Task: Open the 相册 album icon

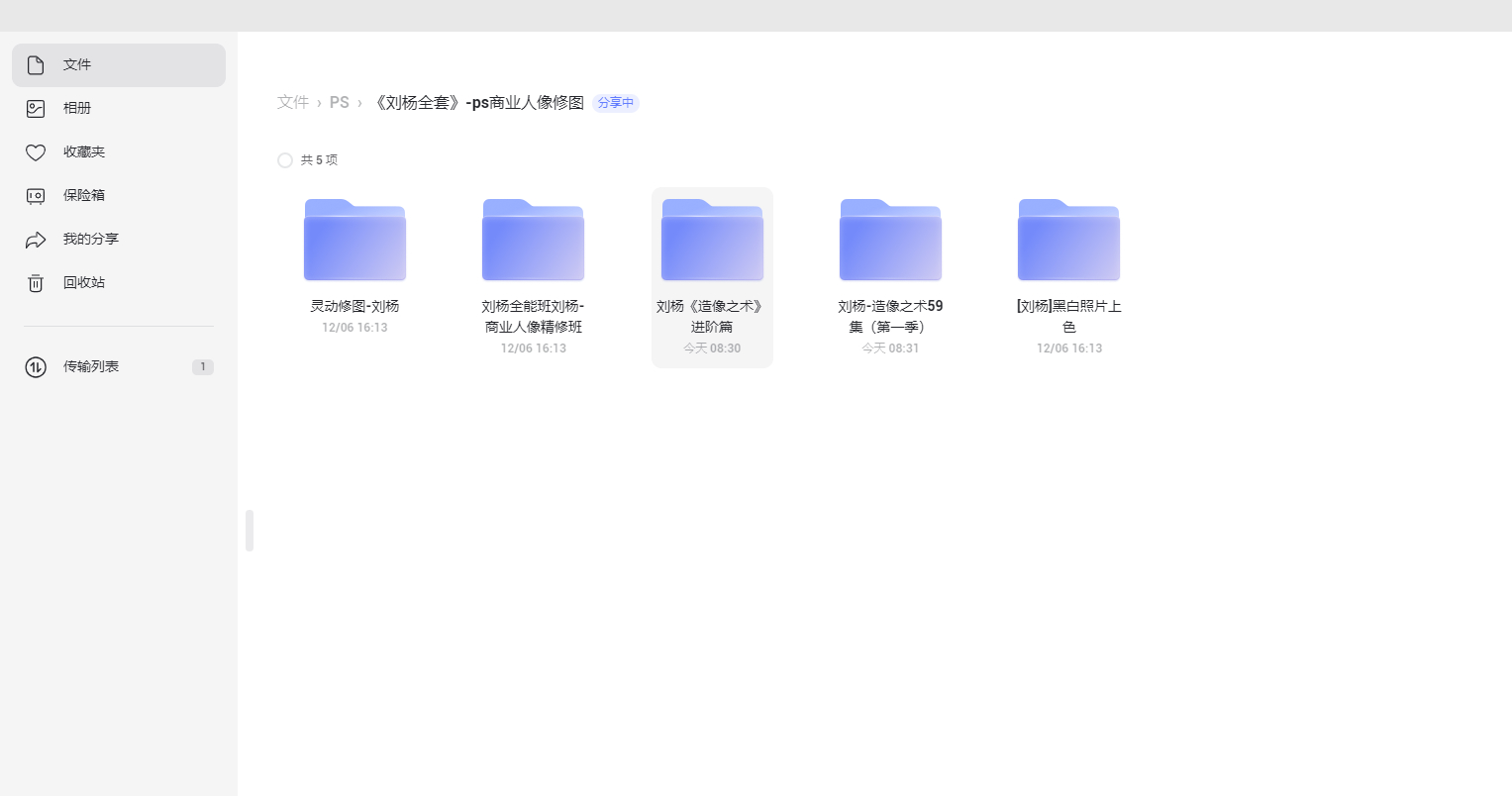Action: tap(36, 109)
